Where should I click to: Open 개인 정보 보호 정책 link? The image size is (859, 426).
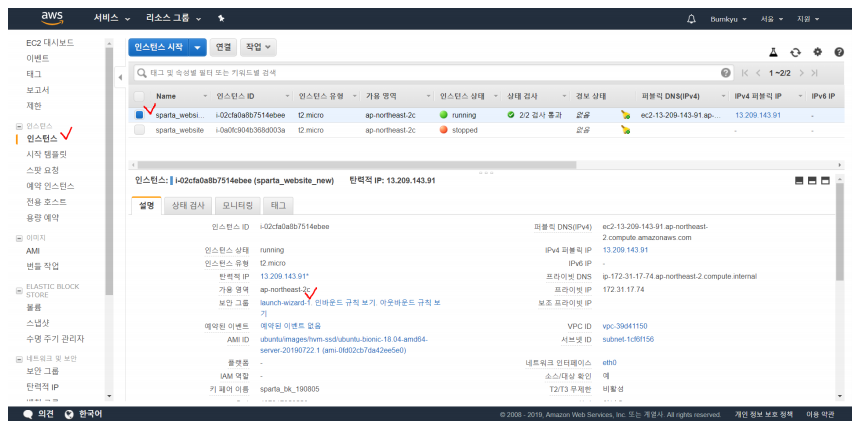[763, 415]
